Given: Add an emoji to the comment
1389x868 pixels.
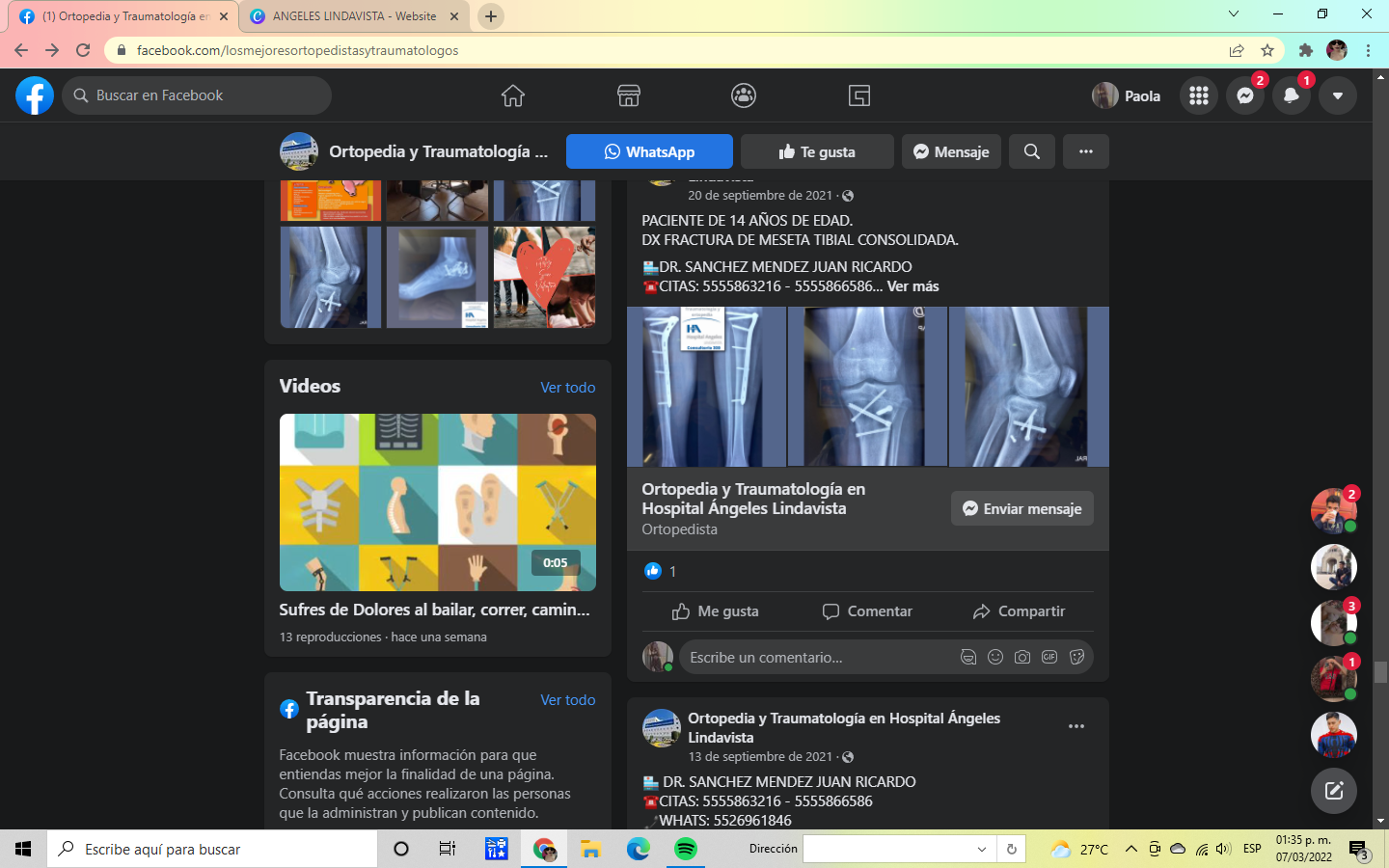Looking at the screenshot, I should pos(995,657).
